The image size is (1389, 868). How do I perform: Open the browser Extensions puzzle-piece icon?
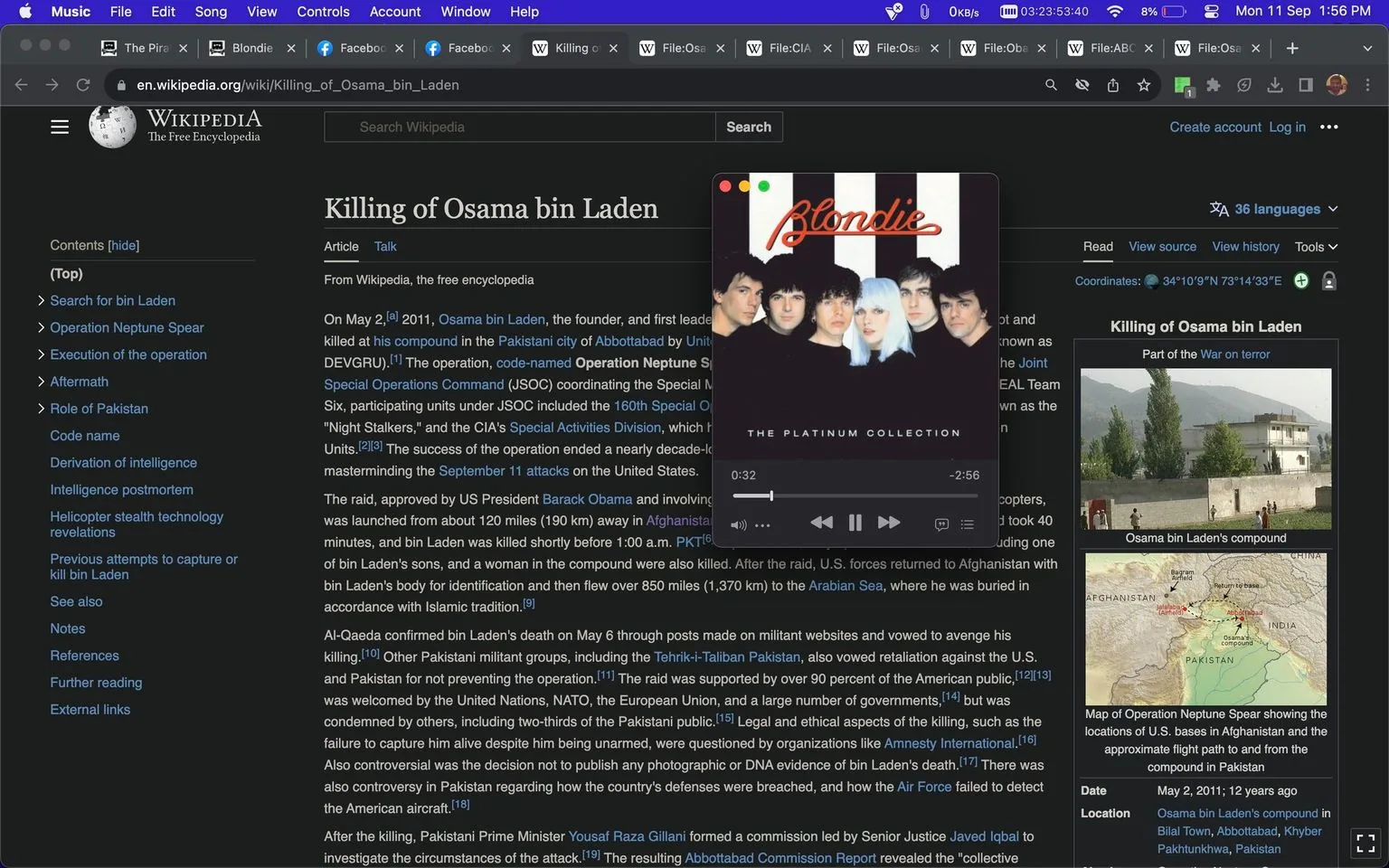pos(1213,84)
